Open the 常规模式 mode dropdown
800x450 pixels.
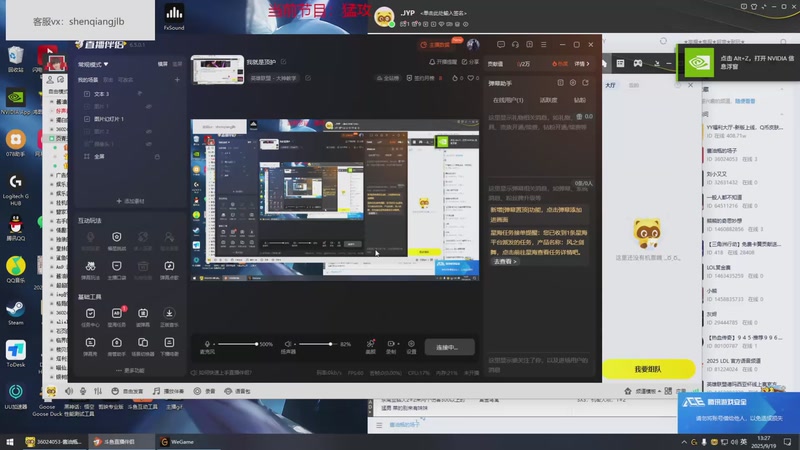pos(93,64)
